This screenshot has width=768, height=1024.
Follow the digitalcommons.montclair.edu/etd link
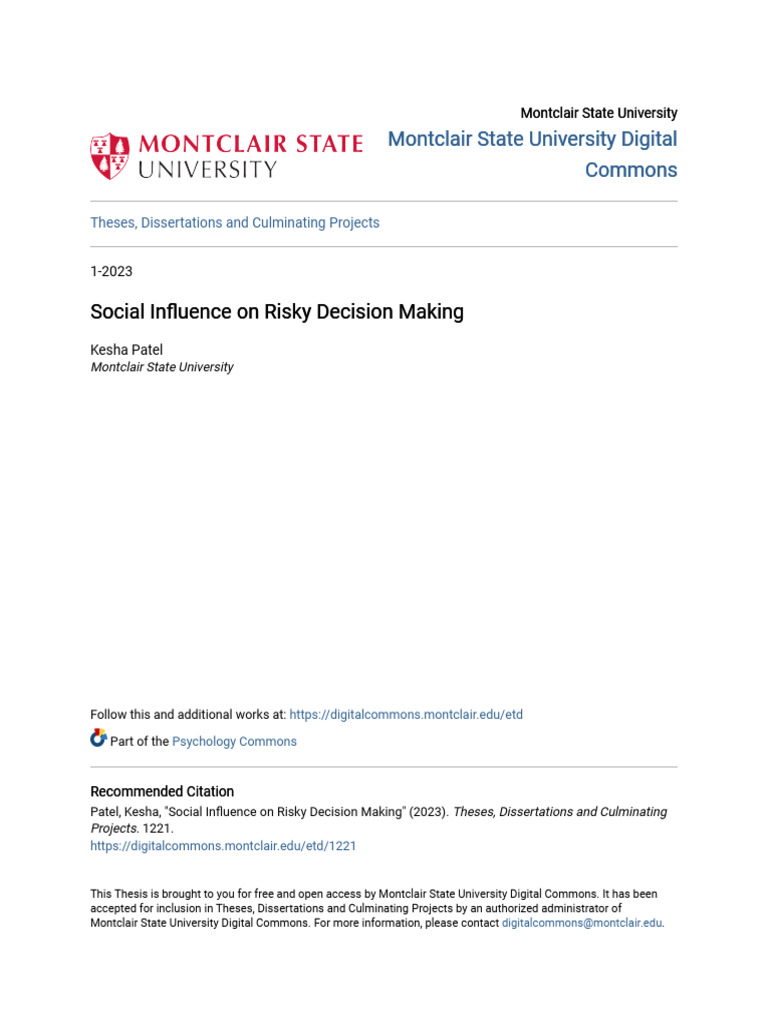[x=406, y=715]
